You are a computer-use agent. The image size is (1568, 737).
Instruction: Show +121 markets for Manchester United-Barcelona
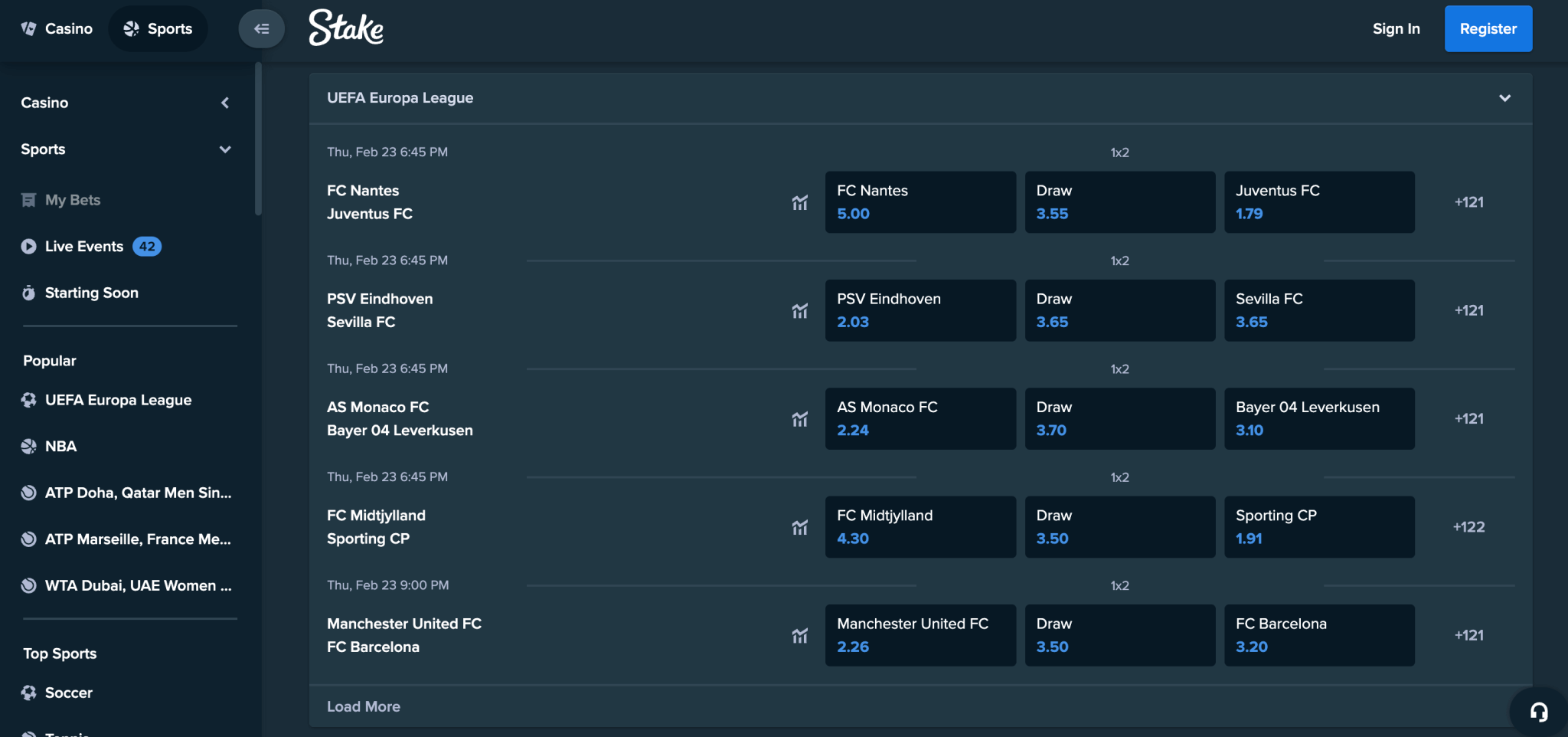click(1468, 635)
